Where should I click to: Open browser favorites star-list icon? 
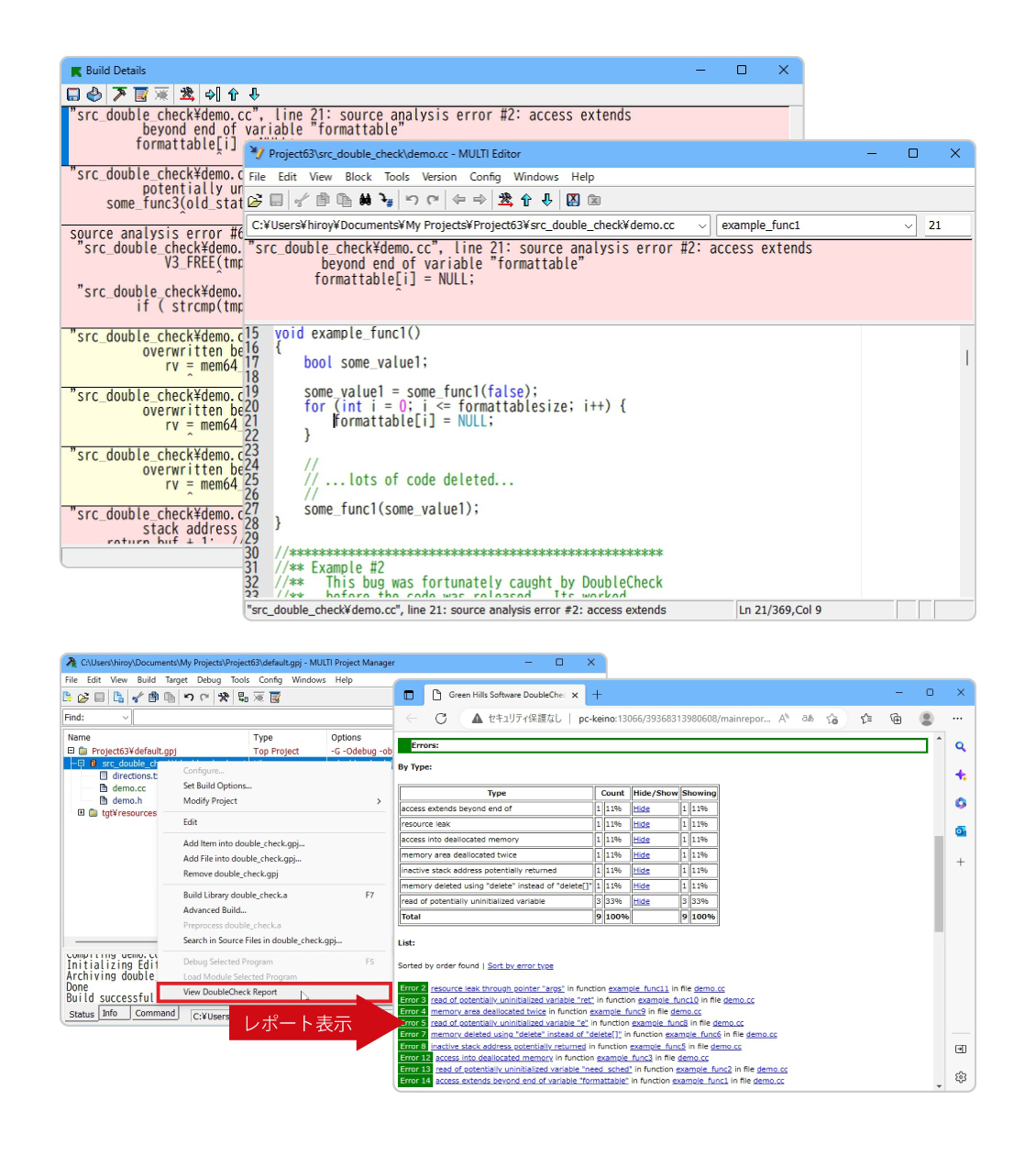coord(866,719)
